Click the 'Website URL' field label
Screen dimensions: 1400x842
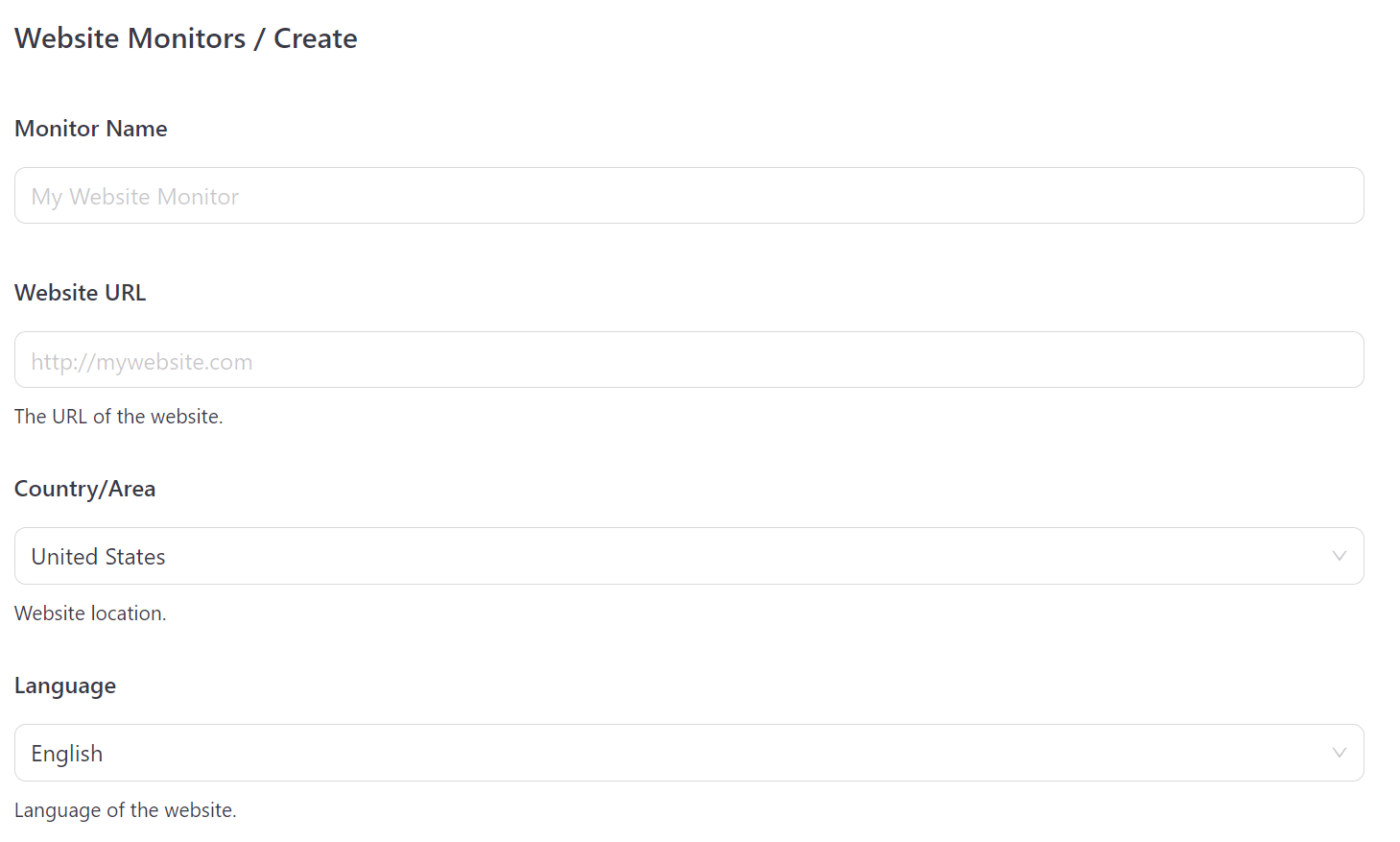[81, 293]
